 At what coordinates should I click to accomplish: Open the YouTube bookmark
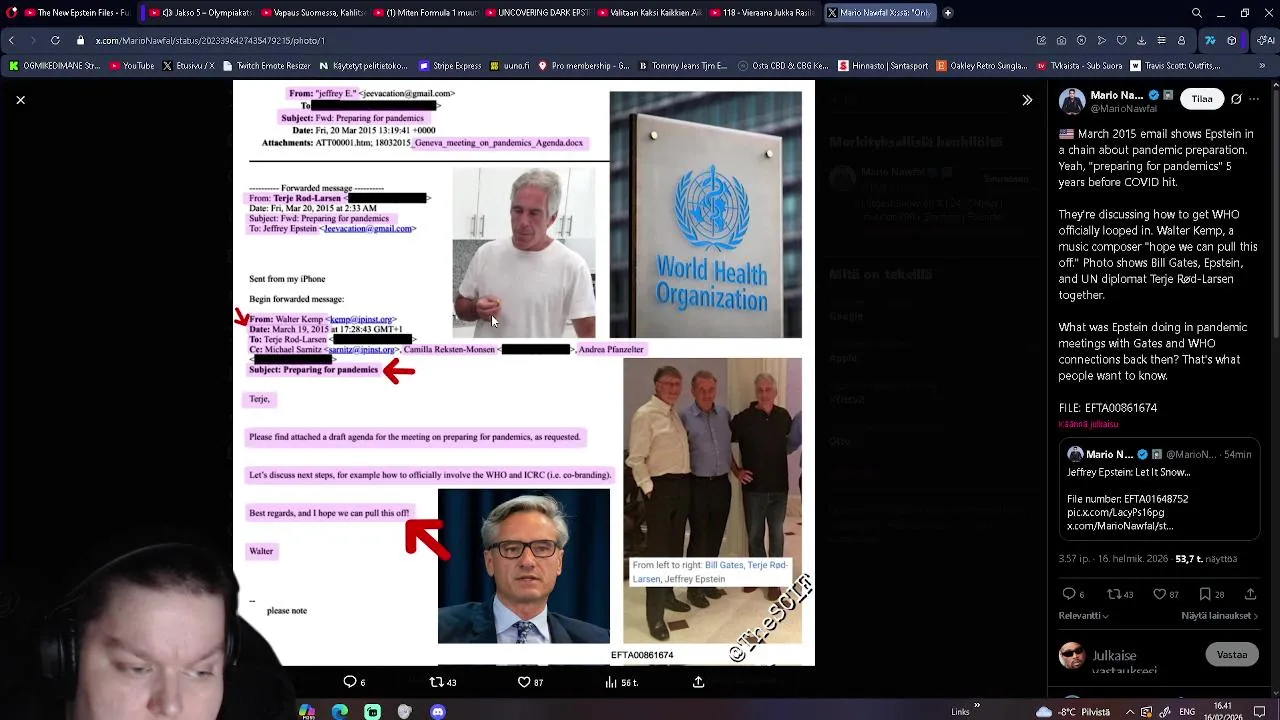tap(132, 66)
